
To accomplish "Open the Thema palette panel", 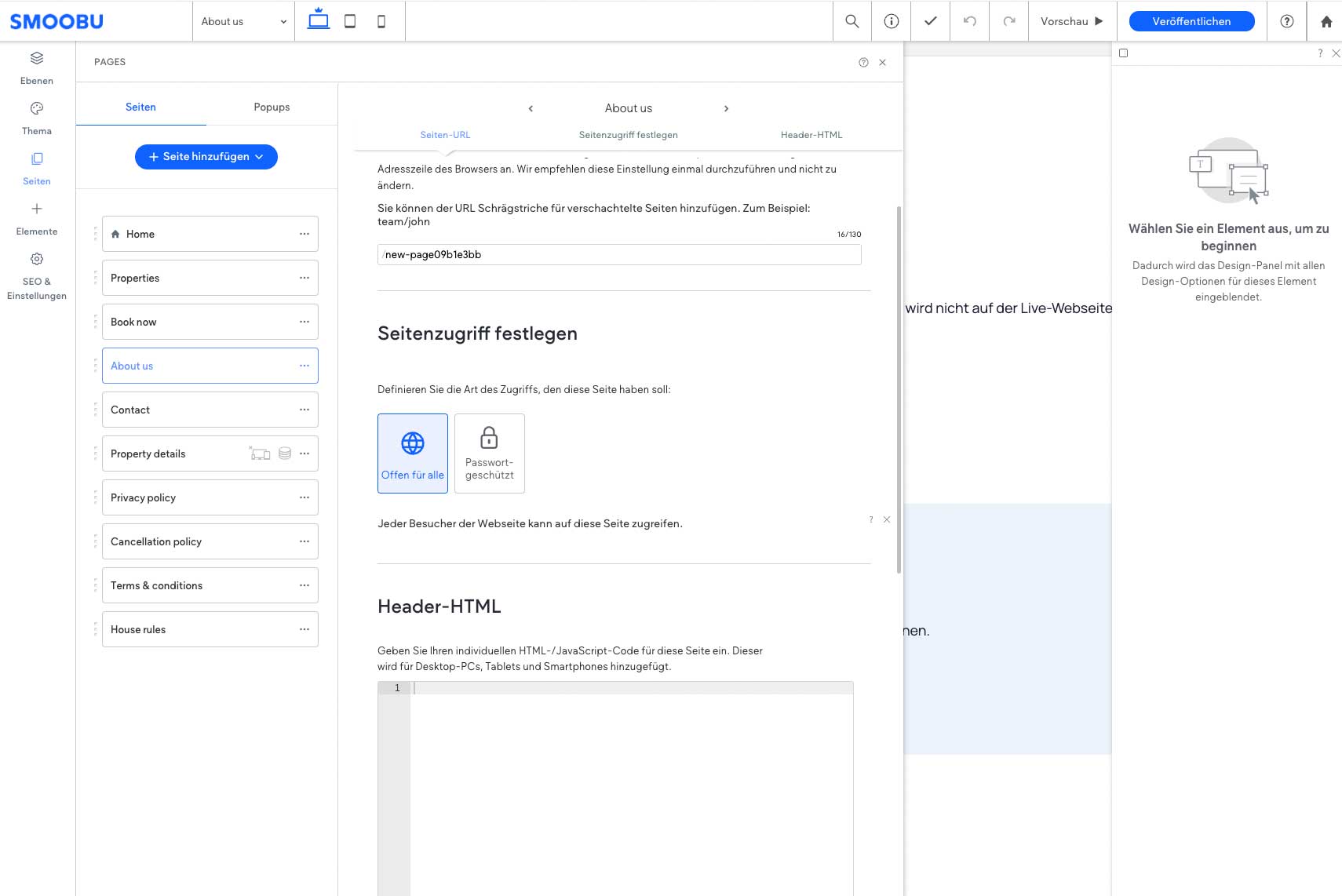I will coord(37,118).
